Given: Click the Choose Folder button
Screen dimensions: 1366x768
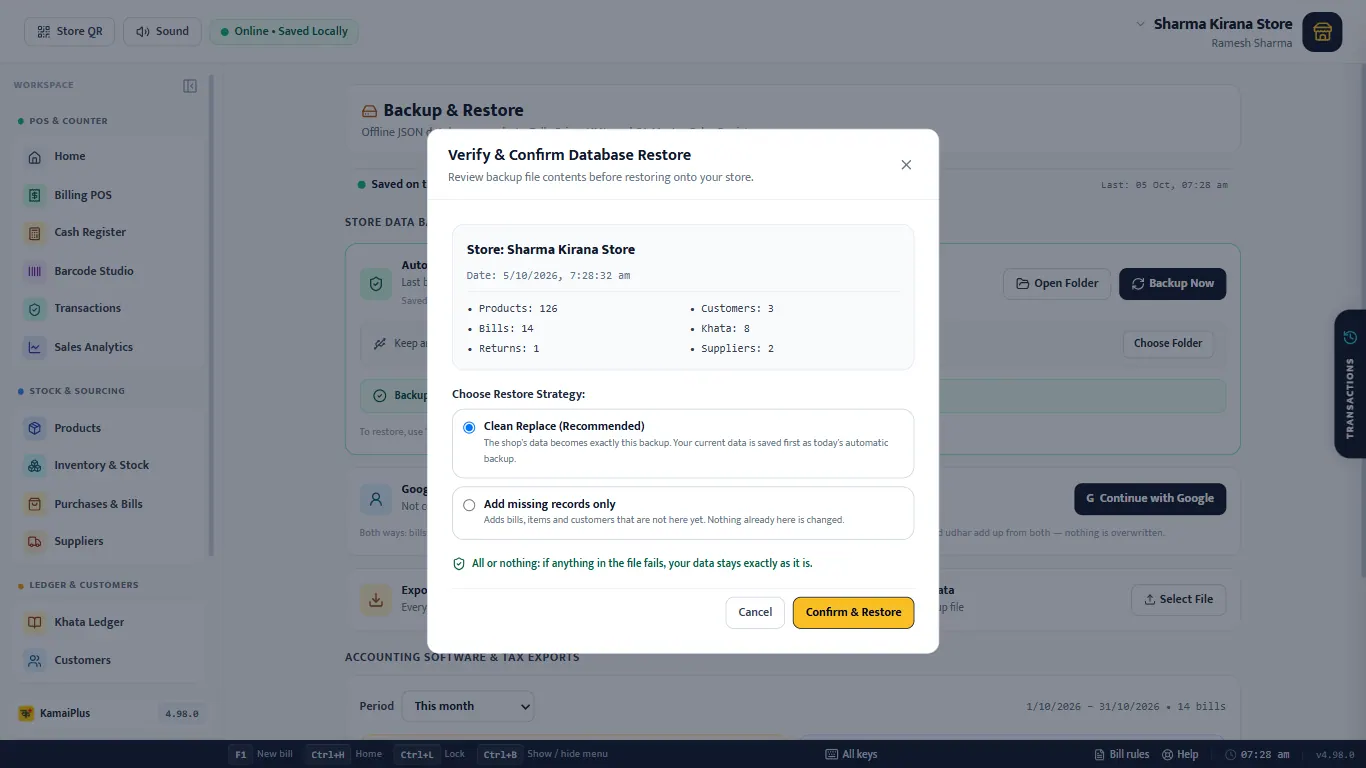Looking at the screenshot, I should tap(1168, 343).
